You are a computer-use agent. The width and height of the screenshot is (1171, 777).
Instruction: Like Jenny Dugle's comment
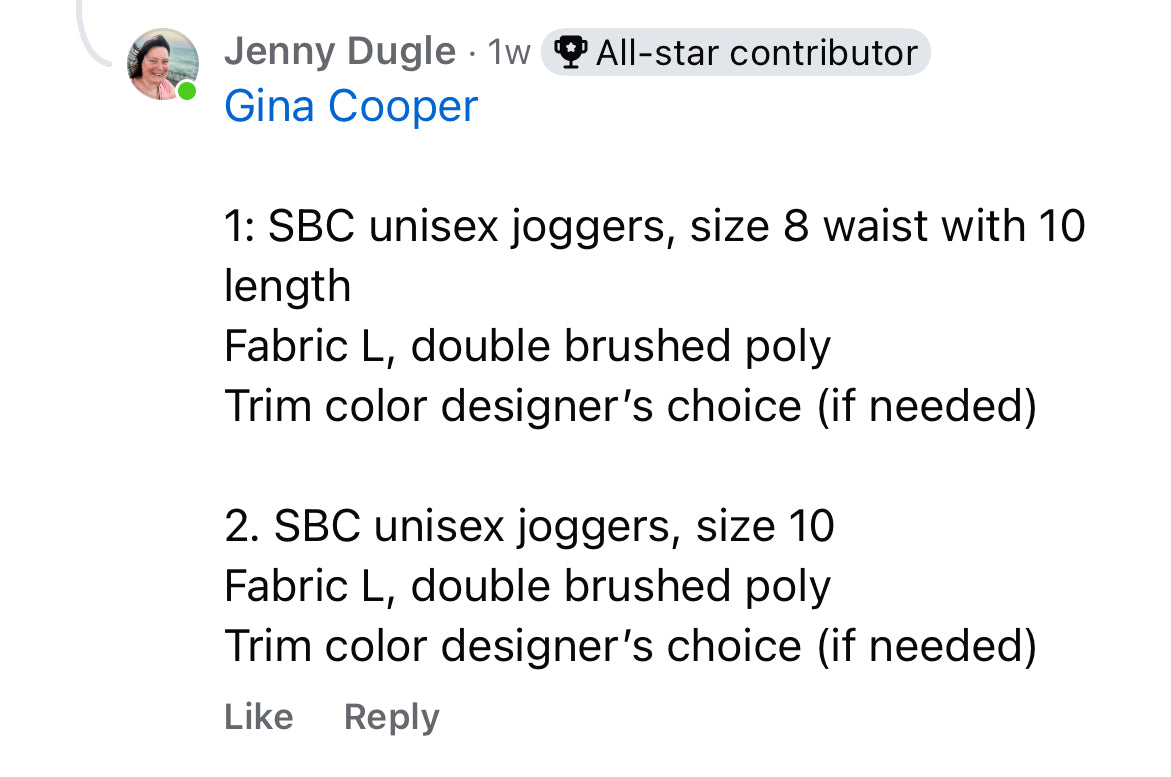[258, 717]
